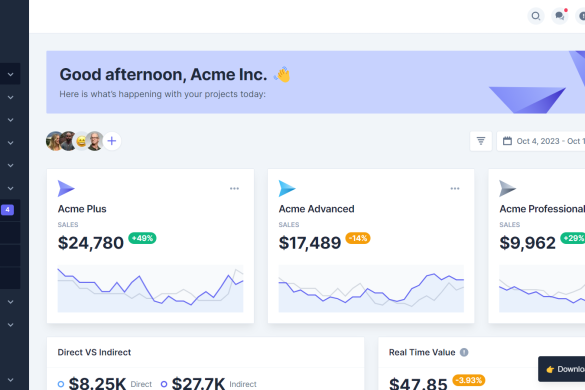Open the search icon in header
Image resolution: width=585 pixels, height=390 pixels.
tap(536, 16)
